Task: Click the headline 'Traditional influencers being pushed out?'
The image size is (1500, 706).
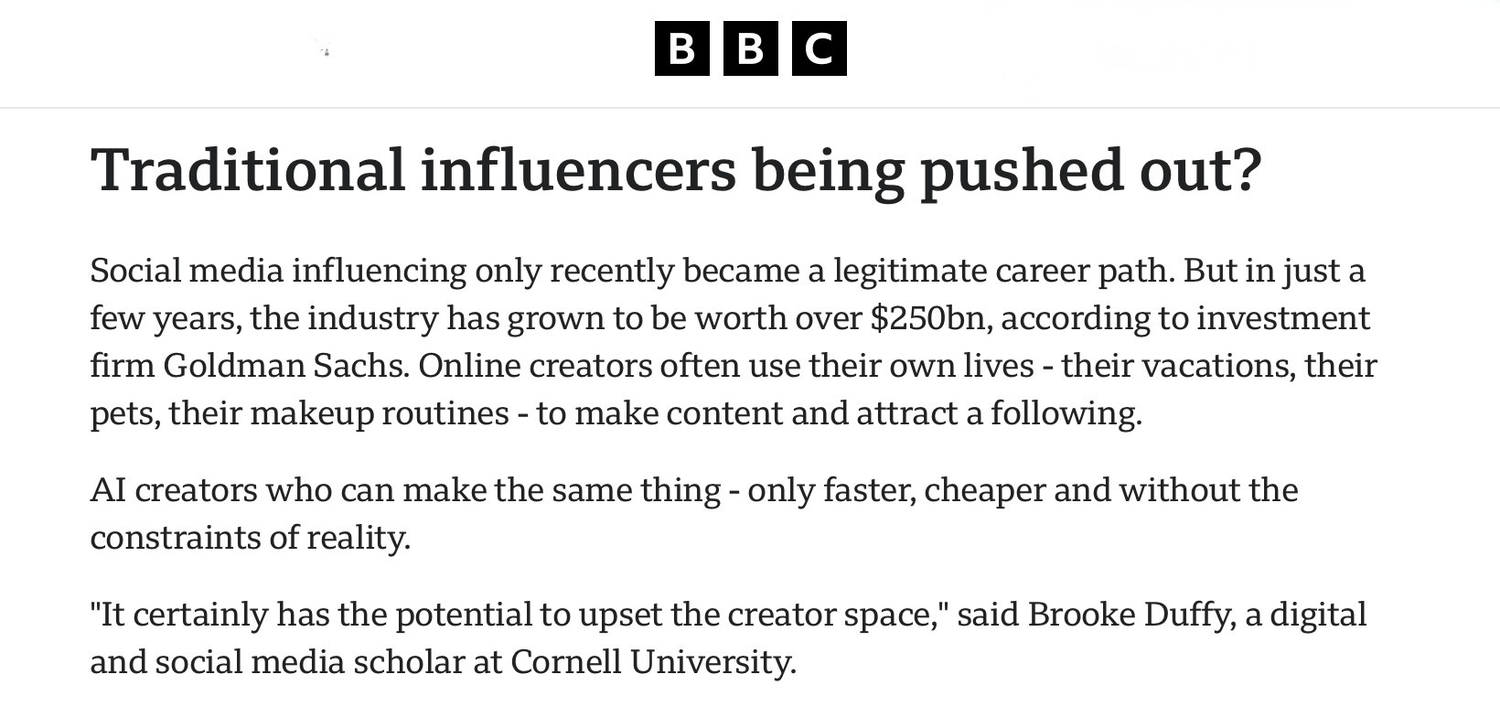Action: tap(676, 171)
